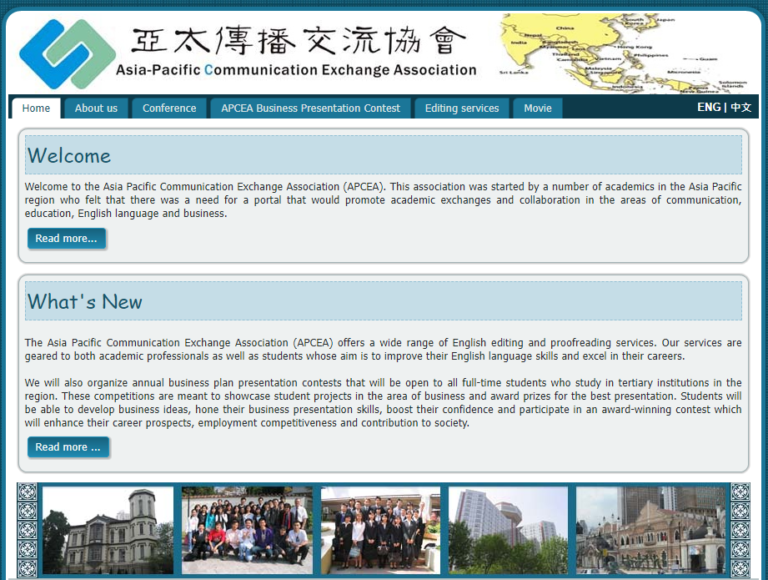Open the Moorish-style building photo
The width and height of the screenshot is (768, 580).
pos(650,530)
